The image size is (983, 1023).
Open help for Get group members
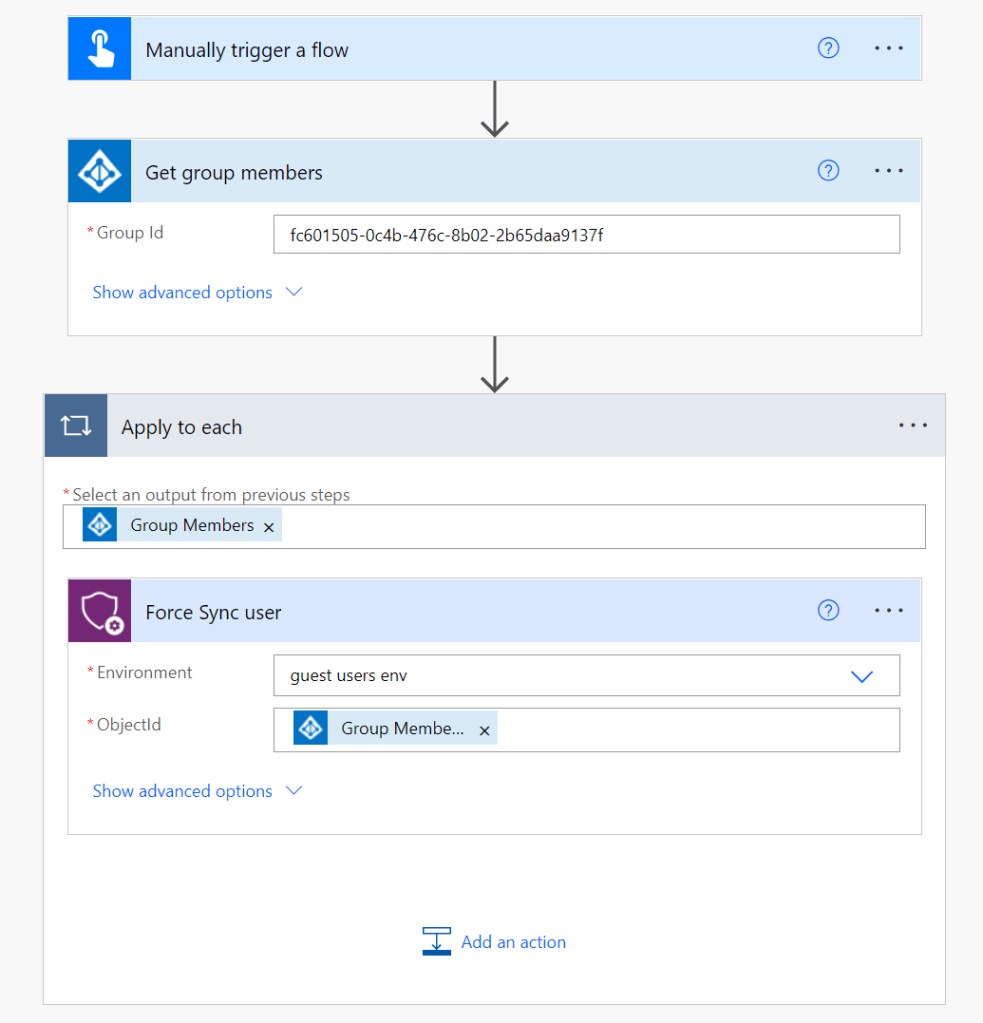pos(828,171)
